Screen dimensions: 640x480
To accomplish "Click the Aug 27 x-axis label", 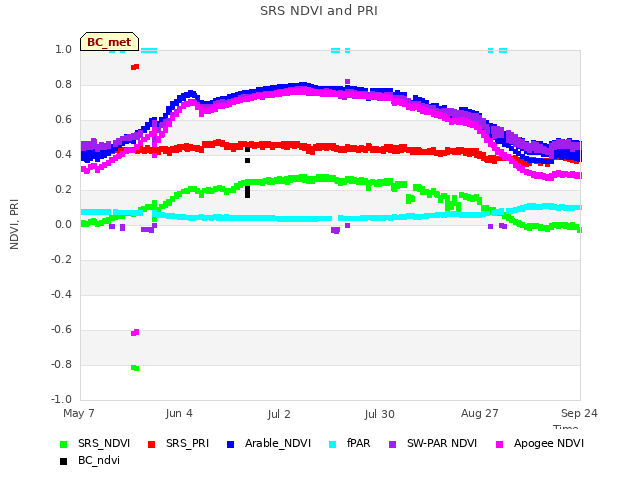I will point(480,413).
